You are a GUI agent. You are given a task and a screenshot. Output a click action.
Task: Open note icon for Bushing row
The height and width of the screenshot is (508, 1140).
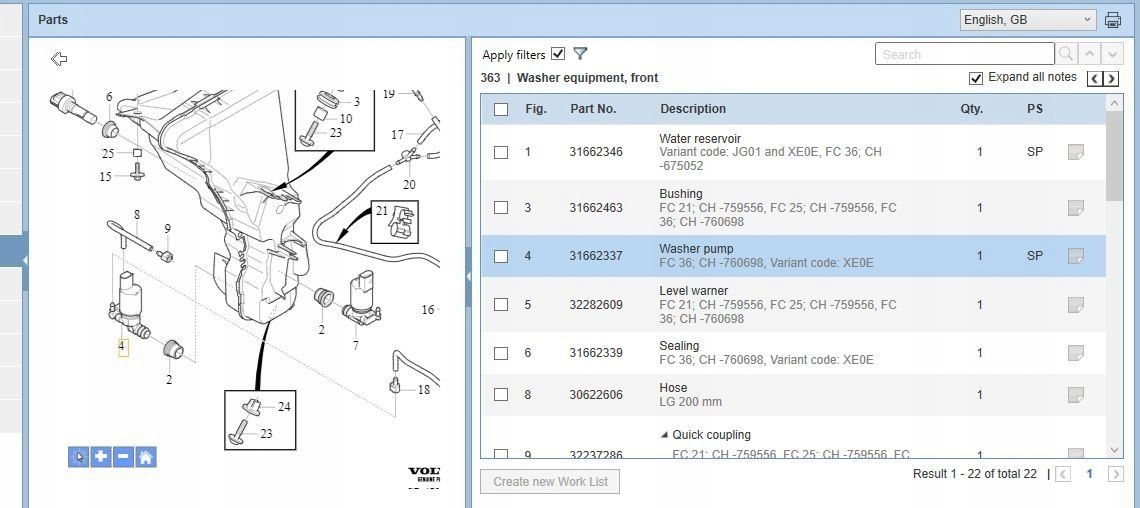click(x=1075, y=208)
